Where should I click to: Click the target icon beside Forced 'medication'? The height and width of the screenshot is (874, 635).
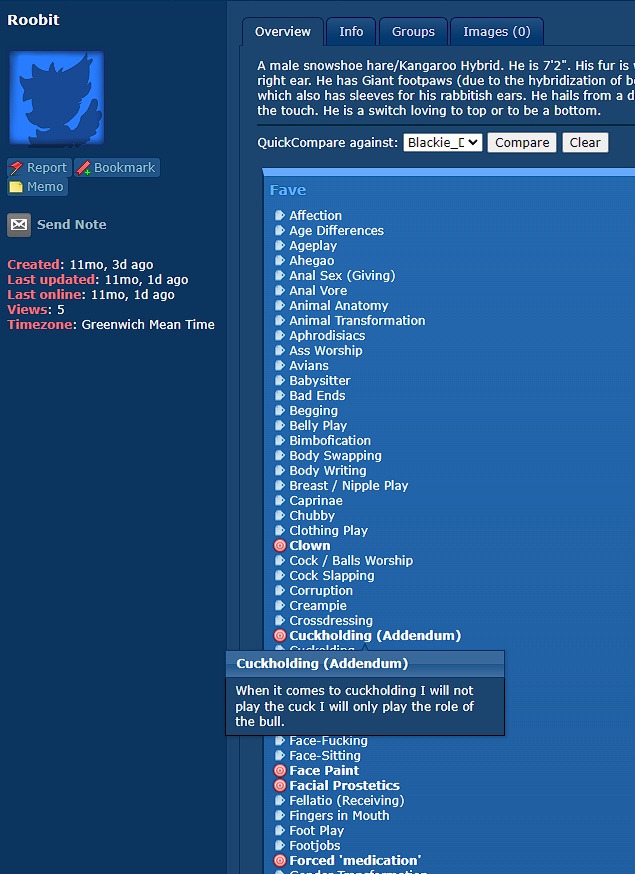click(x=280, y=861)
